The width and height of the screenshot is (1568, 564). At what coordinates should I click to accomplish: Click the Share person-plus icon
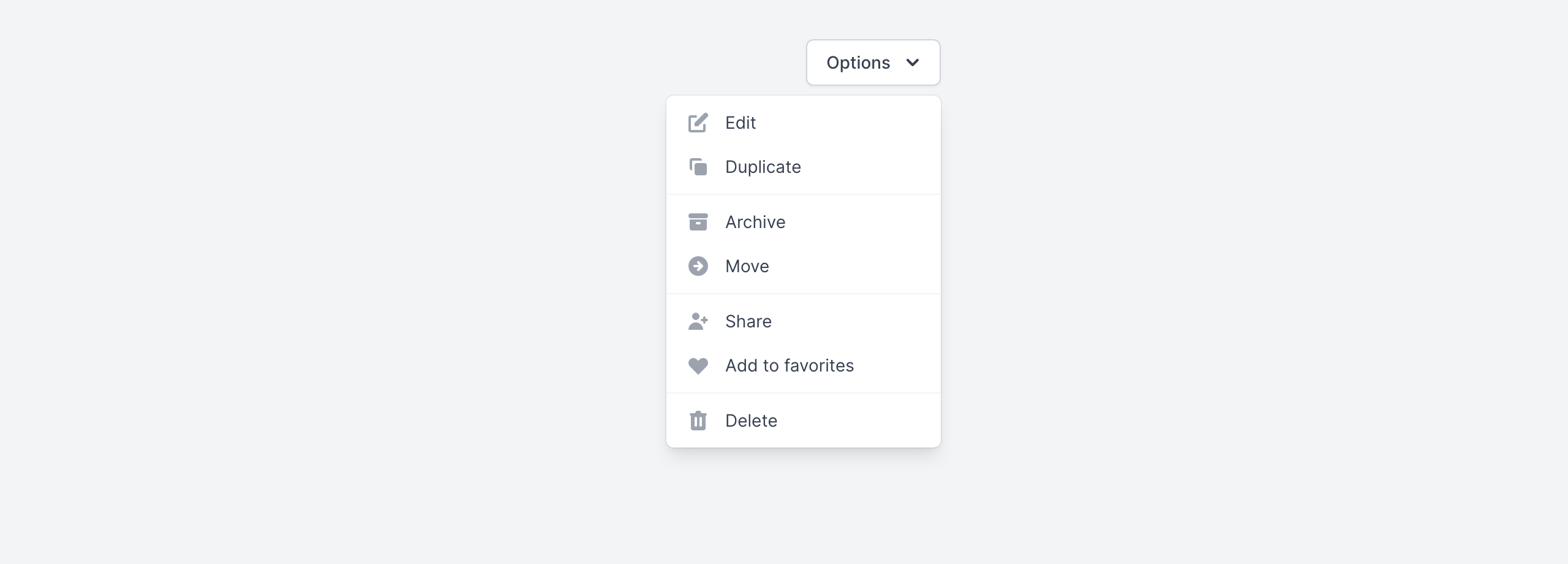point(698,321)
